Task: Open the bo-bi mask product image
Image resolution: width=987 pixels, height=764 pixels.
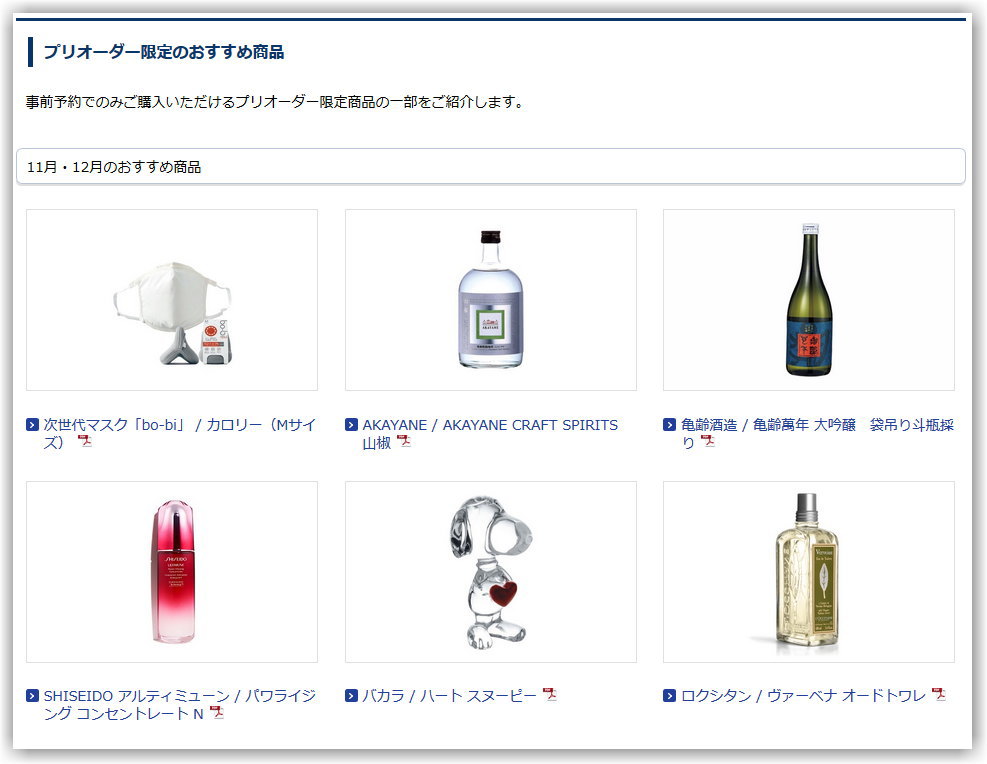Action: pyautogui.click(x=172, y=300)
